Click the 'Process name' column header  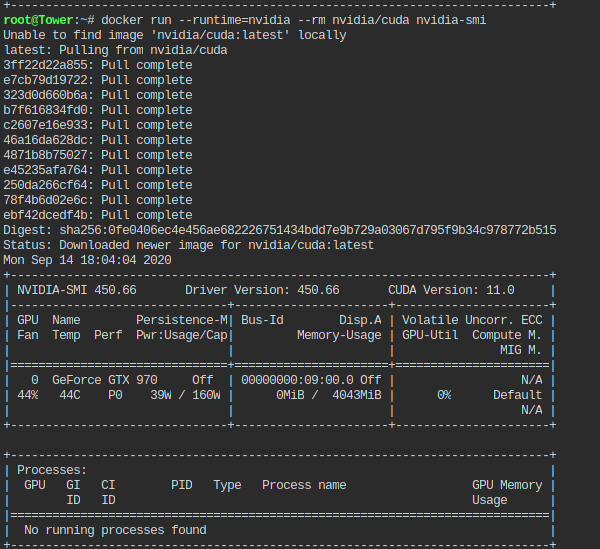coord(304,485)
